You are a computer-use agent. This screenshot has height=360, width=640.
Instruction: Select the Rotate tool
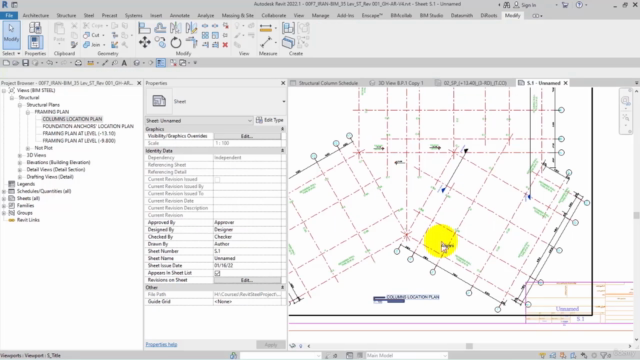tap(176, 42)
